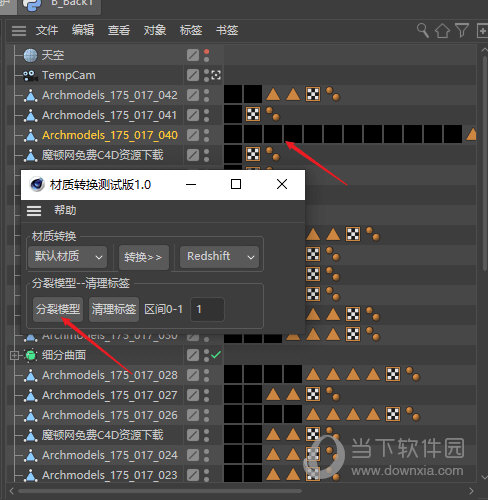Toggle the layer checkbox for Archmodels_175_017_040
The height and width of the screenshot is (500, 488).
pyautogui.click(x=193, y=135)
